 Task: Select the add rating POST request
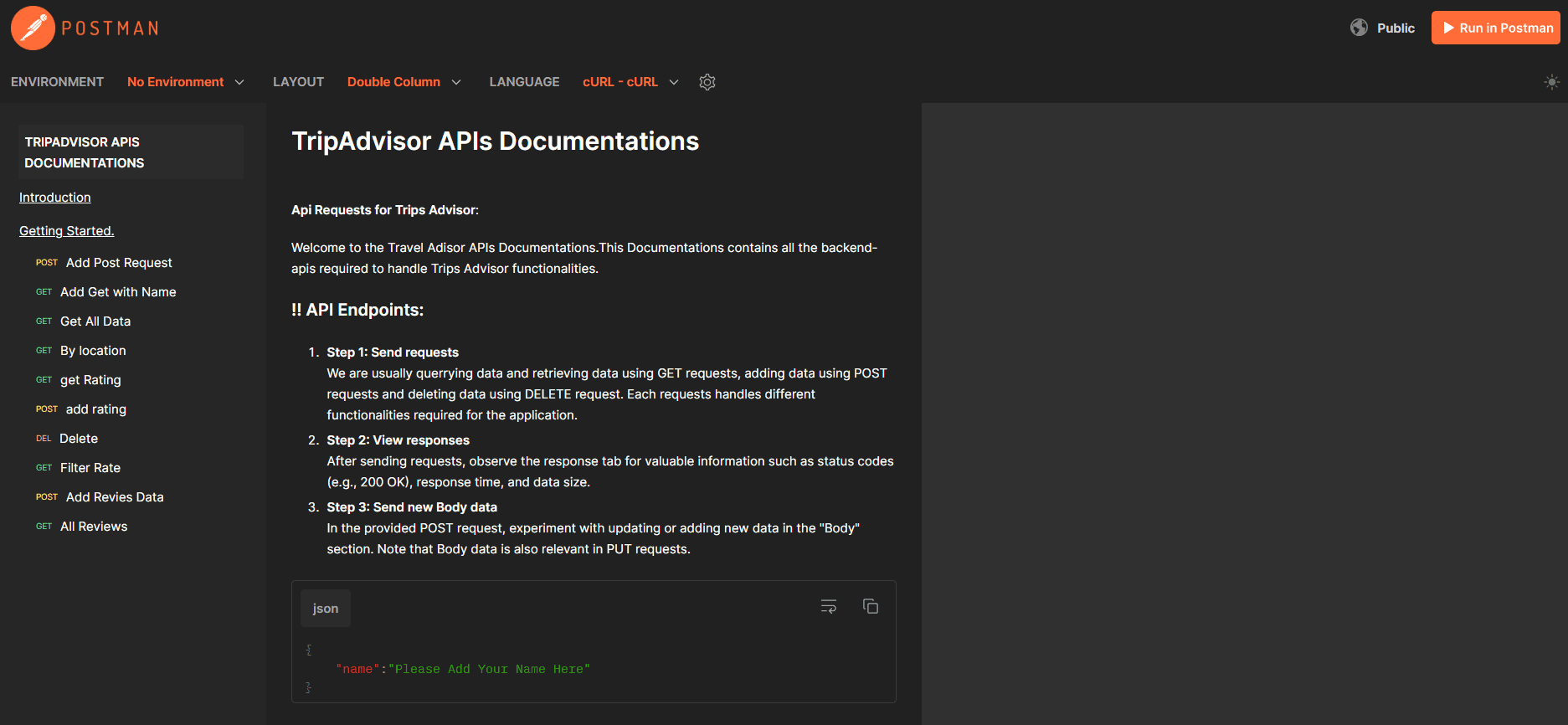(96, 409)
